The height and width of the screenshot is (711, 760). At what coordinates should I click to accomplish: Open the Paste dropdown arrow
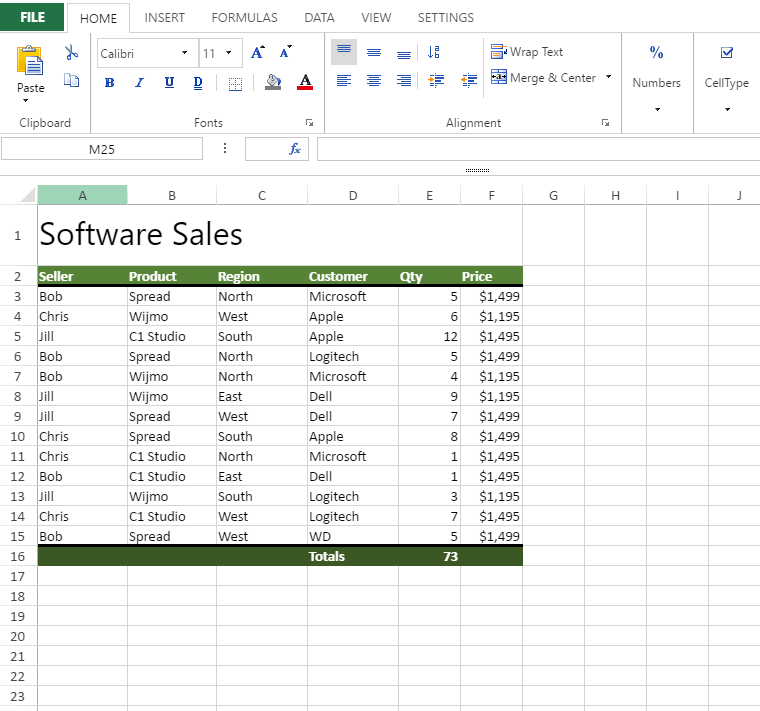tap(25, 101)
